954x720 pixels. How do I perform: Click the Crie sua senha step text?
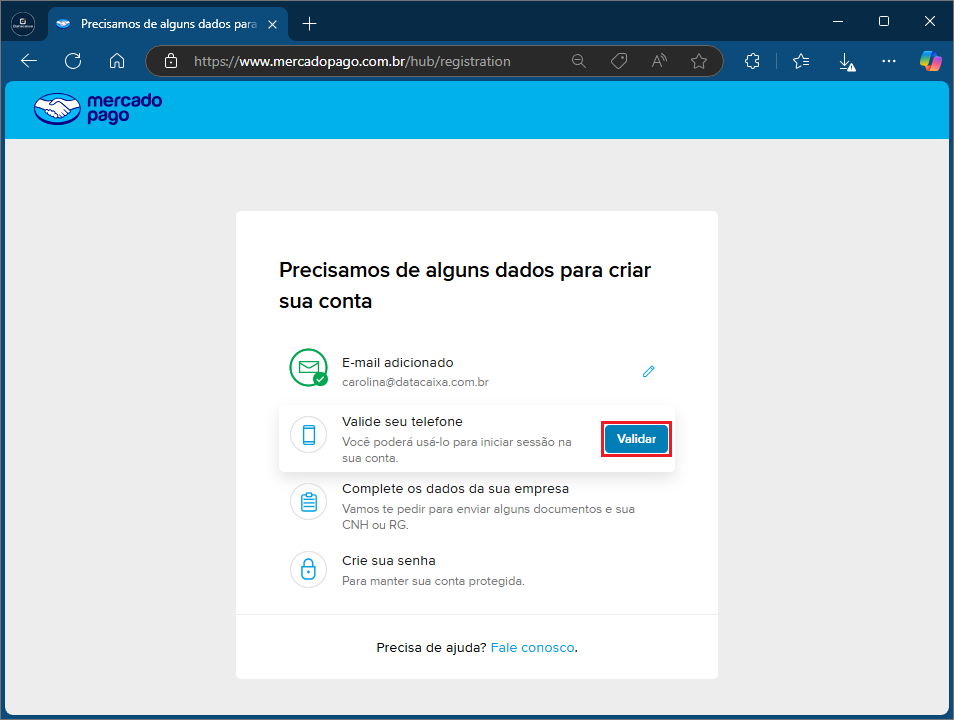click(389, 561)
